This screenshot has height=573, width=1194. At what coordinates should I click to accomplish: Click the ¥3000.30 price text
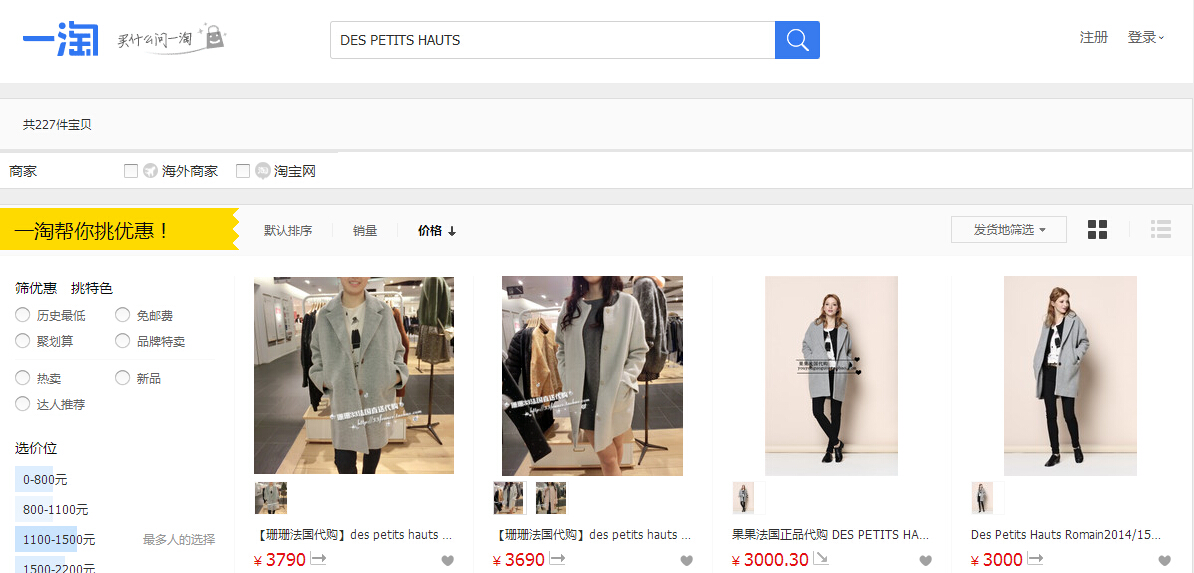click(770, 560)
